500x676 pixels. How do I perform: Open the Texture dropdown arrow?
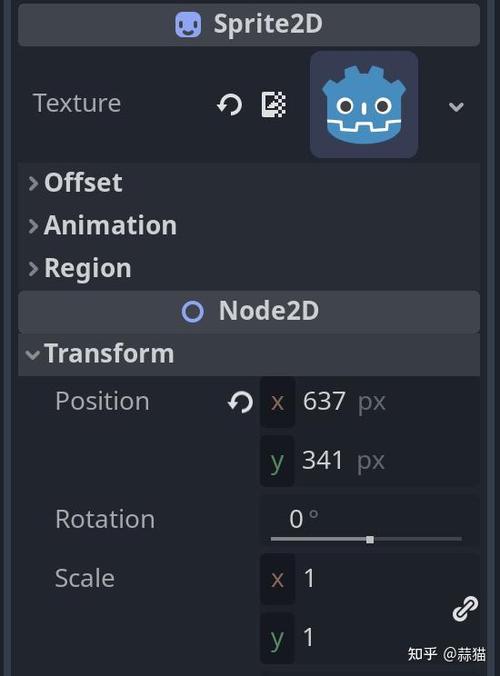(456, 106)
